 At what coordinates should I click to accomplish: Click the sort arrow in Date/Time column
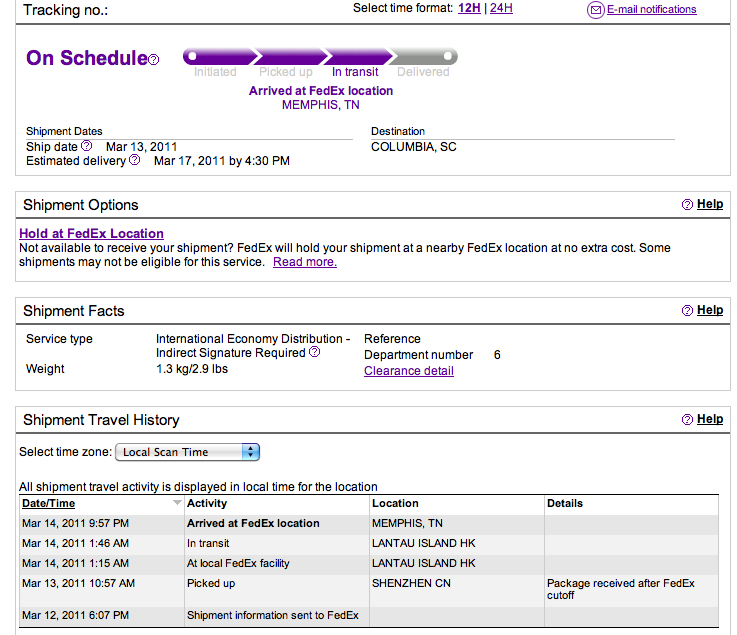(x=177, y=503)
